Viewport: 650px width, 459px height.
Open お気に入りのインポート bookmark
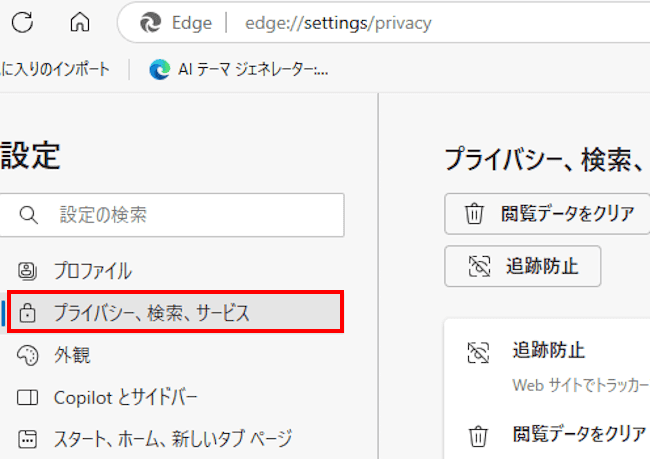pyautogui.click(x=55, y=69)
